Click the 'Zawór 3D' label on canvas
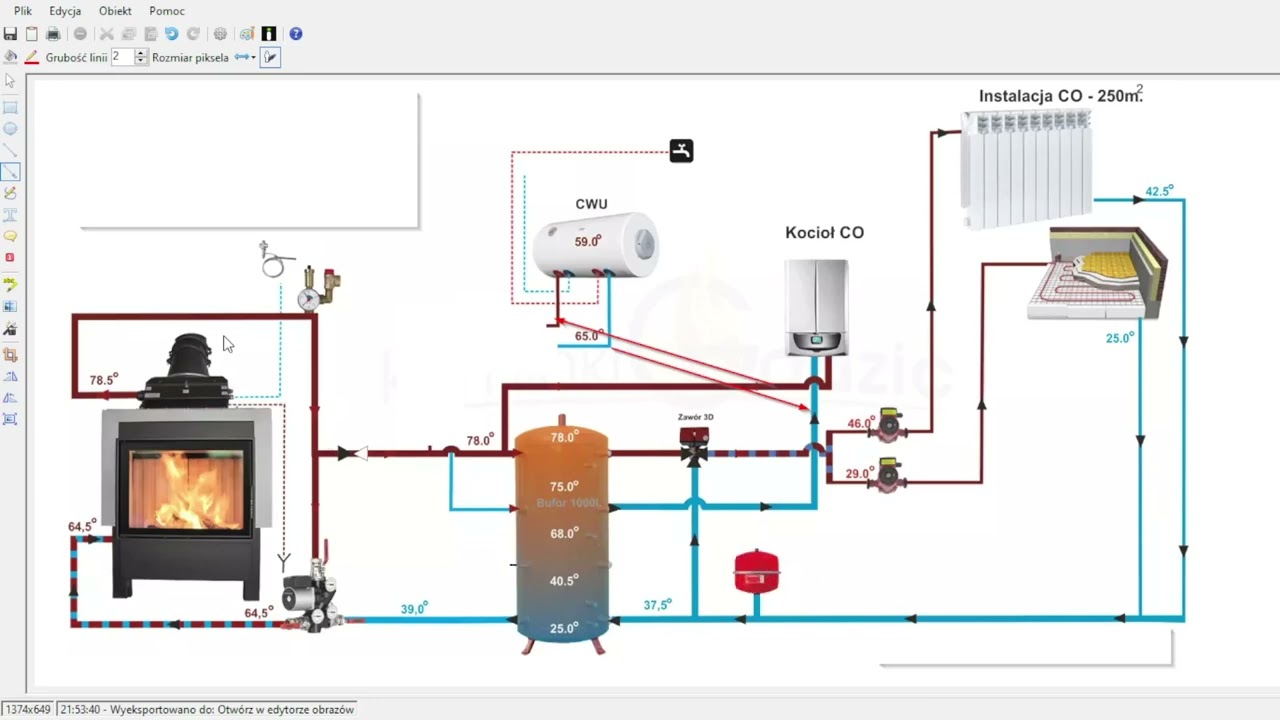The image size is (1280, 720). 695,417
